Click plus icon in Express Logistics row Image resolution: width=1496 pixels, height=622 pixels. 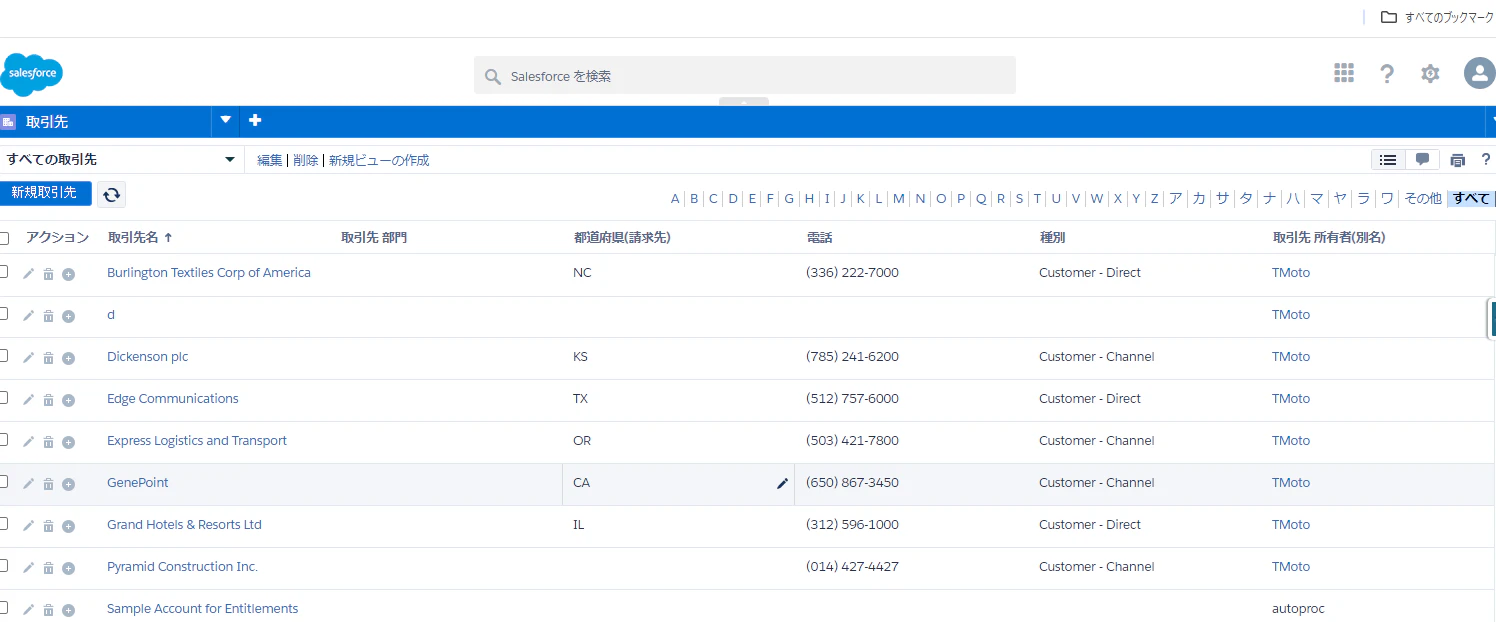pyautogui.click(x=68, y=442)
